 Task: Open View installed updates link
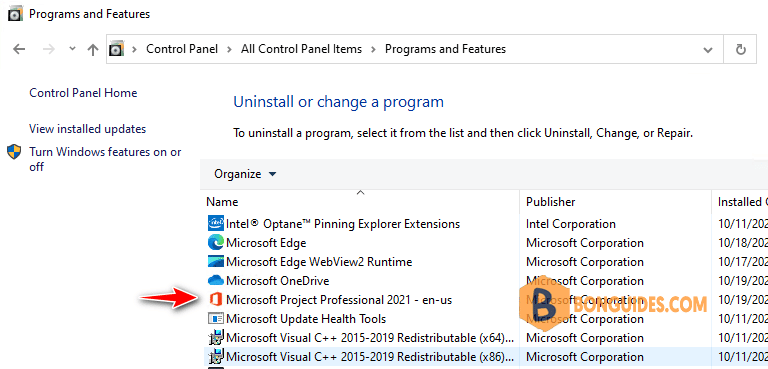pyautogui.click(x=88, y=129)
